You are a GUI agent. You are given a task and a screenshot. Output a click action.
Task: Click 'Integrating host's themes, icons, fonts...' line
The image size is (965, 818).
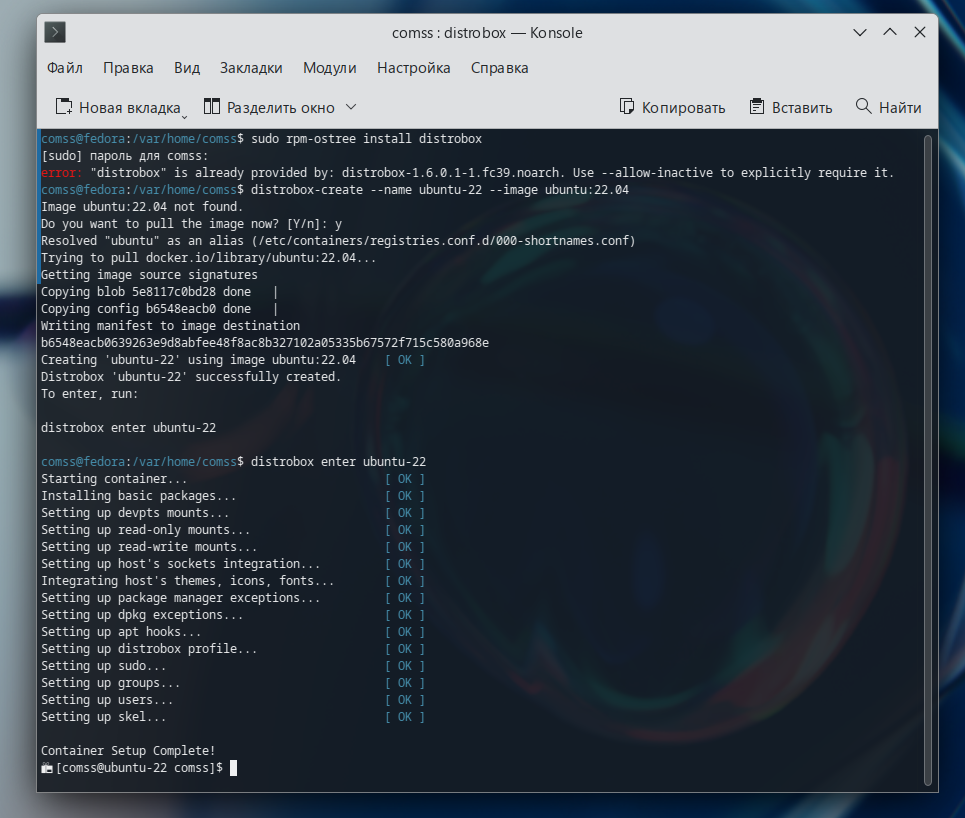tap(187, 581)
